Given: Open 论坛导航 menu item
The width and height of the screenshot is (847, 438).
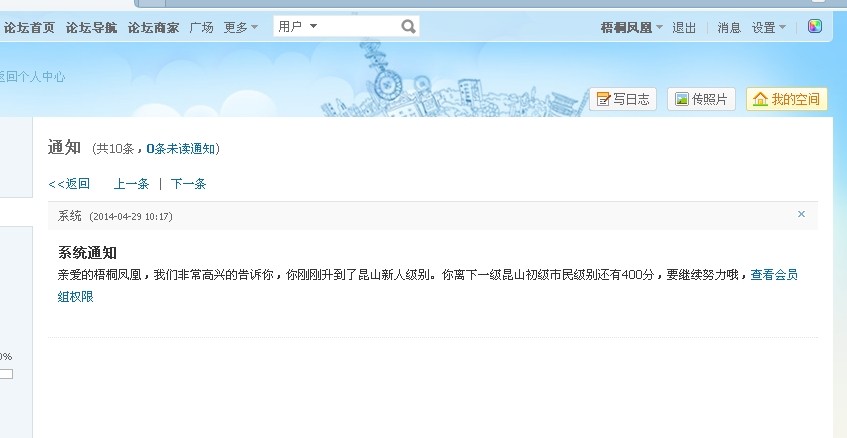Looking at the screenshot, I should pyautogui.click(x=91, y=27).
